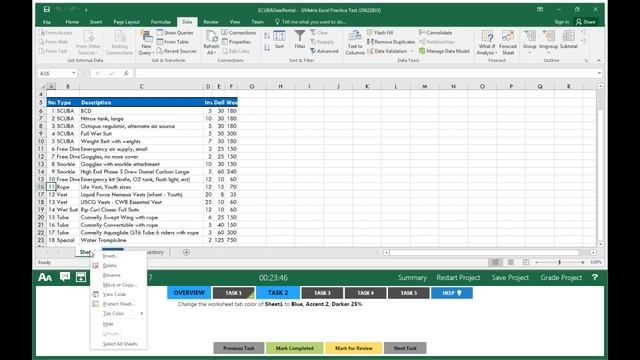Click Show Queries in ribbon
This screenshot has height=360, width=640.
click(x=175, y=33)
